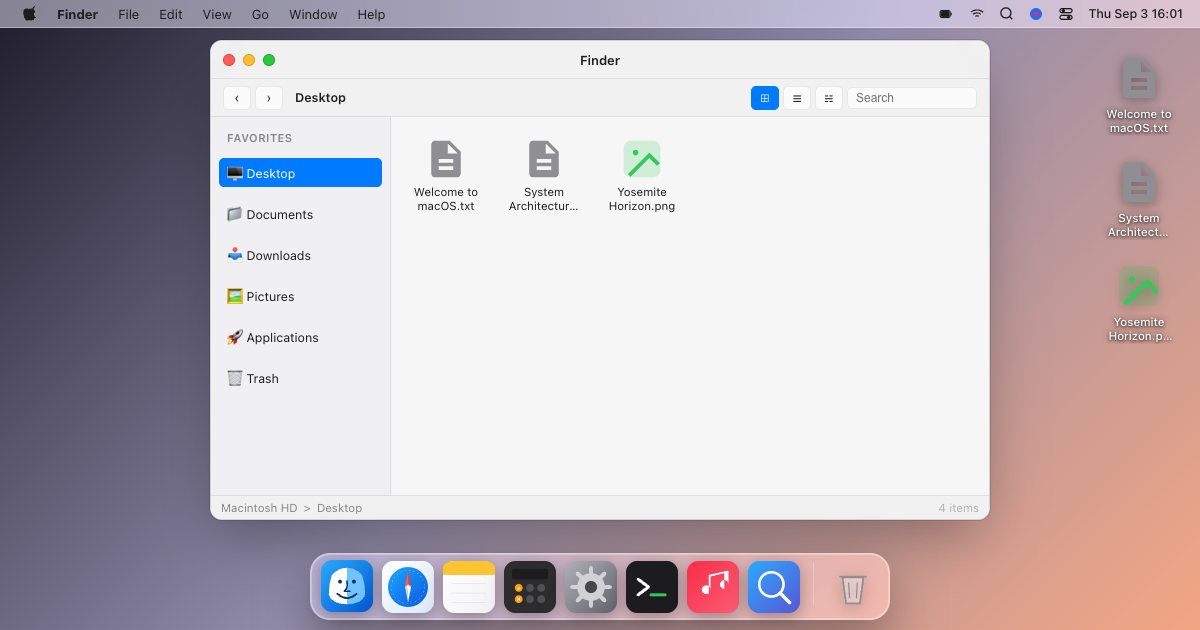
Task: Select Welcome to macOS.txt in Finder window
Action: [446, 176]
